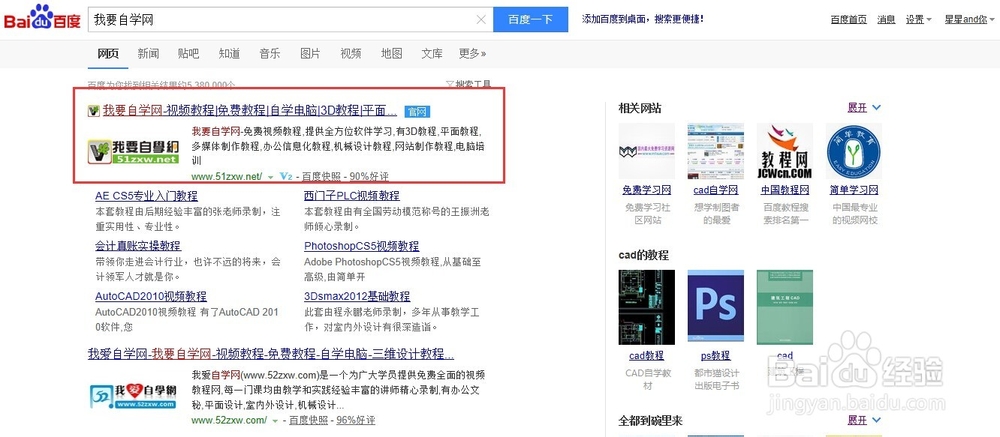This screenshot has width=1000, height=437.
Task: Expand the 更多» tab menu
Action: 473,54
